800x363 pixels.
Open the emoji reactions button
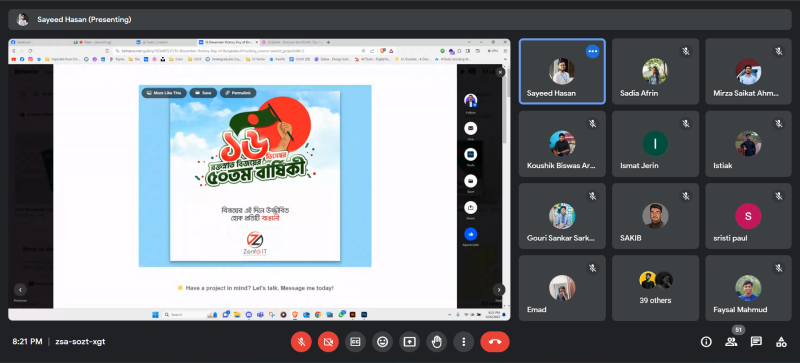382,342
